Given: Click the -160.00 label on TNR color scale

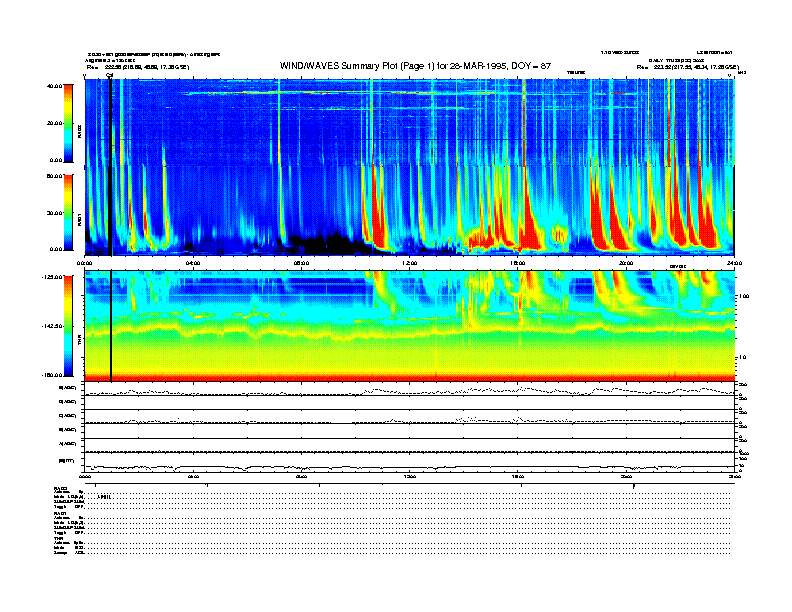Looking at the screenshot, I should tap(53, 375).
